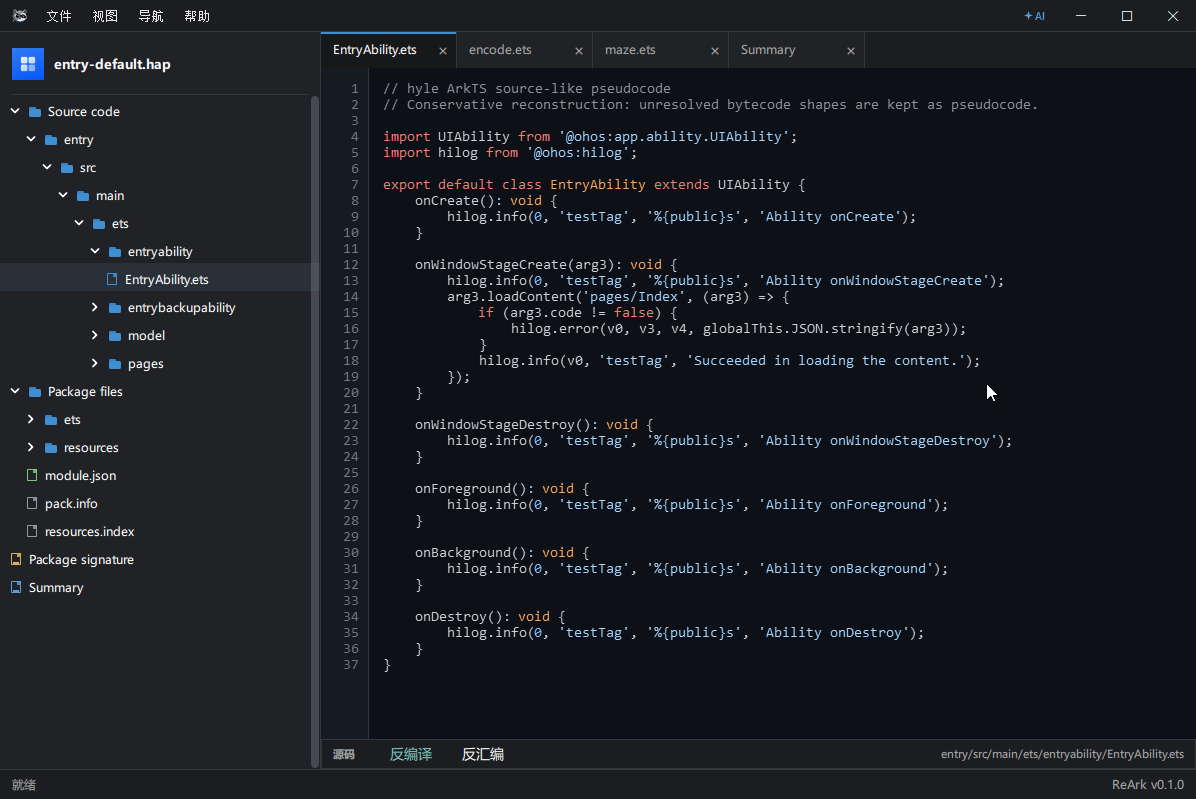The height and width of the screenshot is (799, 1196).
Task: Click the entrybackupability folder icon
Action: tap(115, 308)
